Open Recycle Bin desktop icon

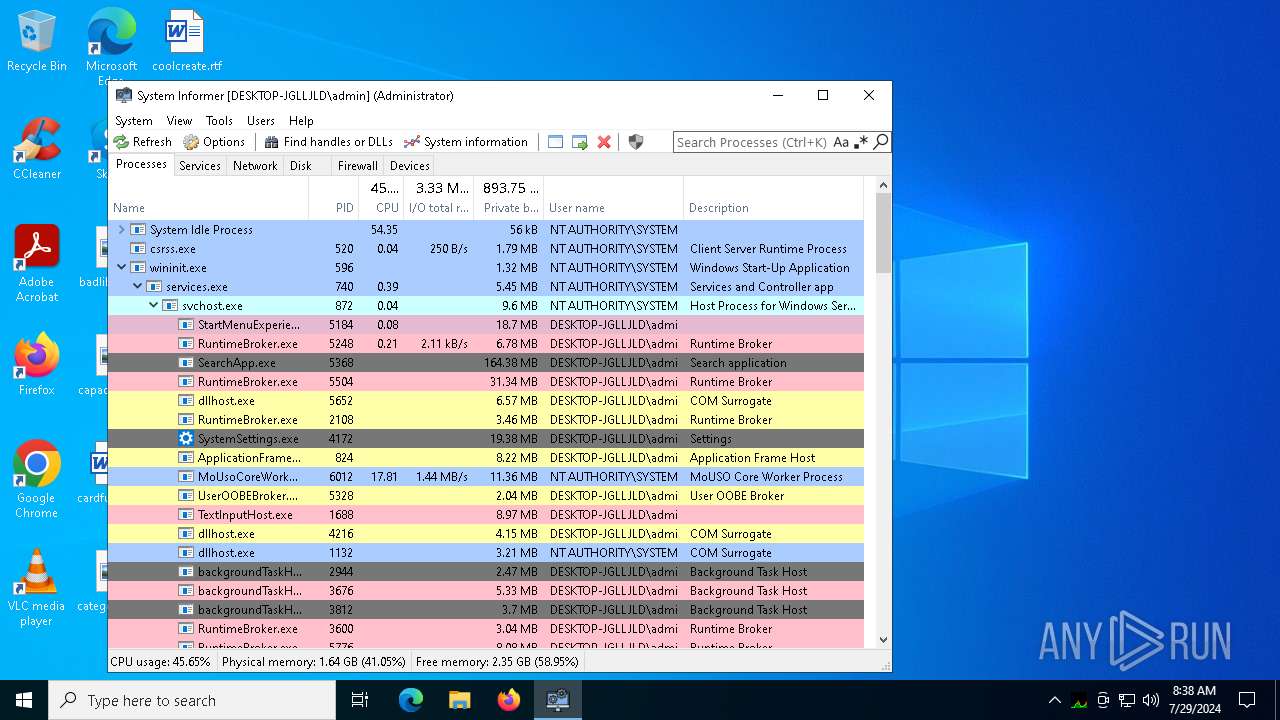tap(37, 42)
